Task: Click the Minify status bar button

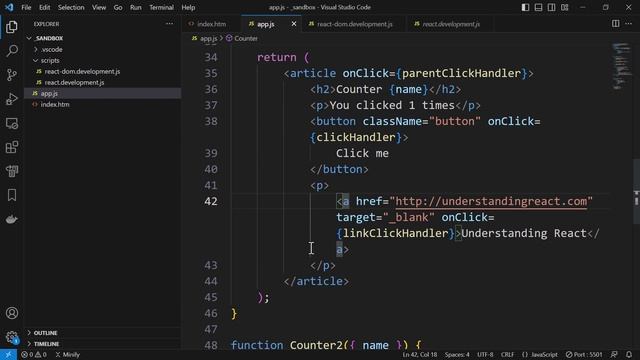Action: click(67, 355)
